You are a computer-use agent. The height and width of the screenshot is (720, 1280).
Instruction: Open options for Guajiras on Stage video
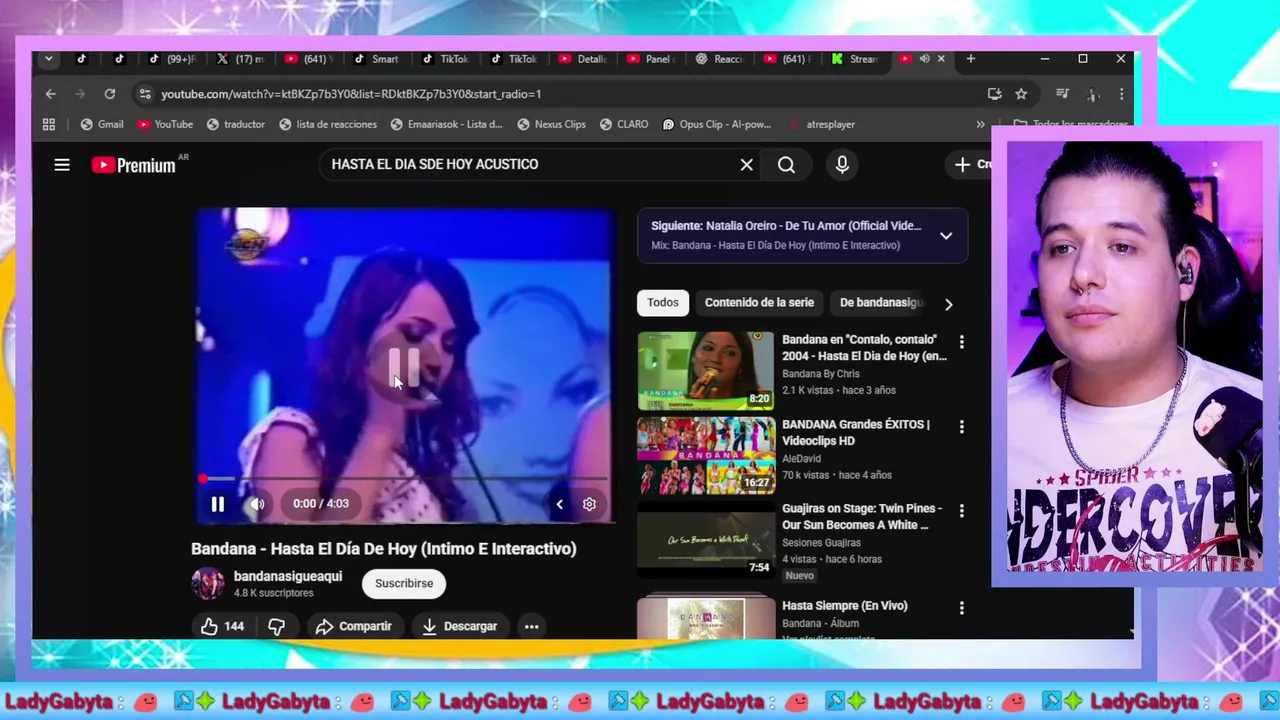(x=962, y=510)
